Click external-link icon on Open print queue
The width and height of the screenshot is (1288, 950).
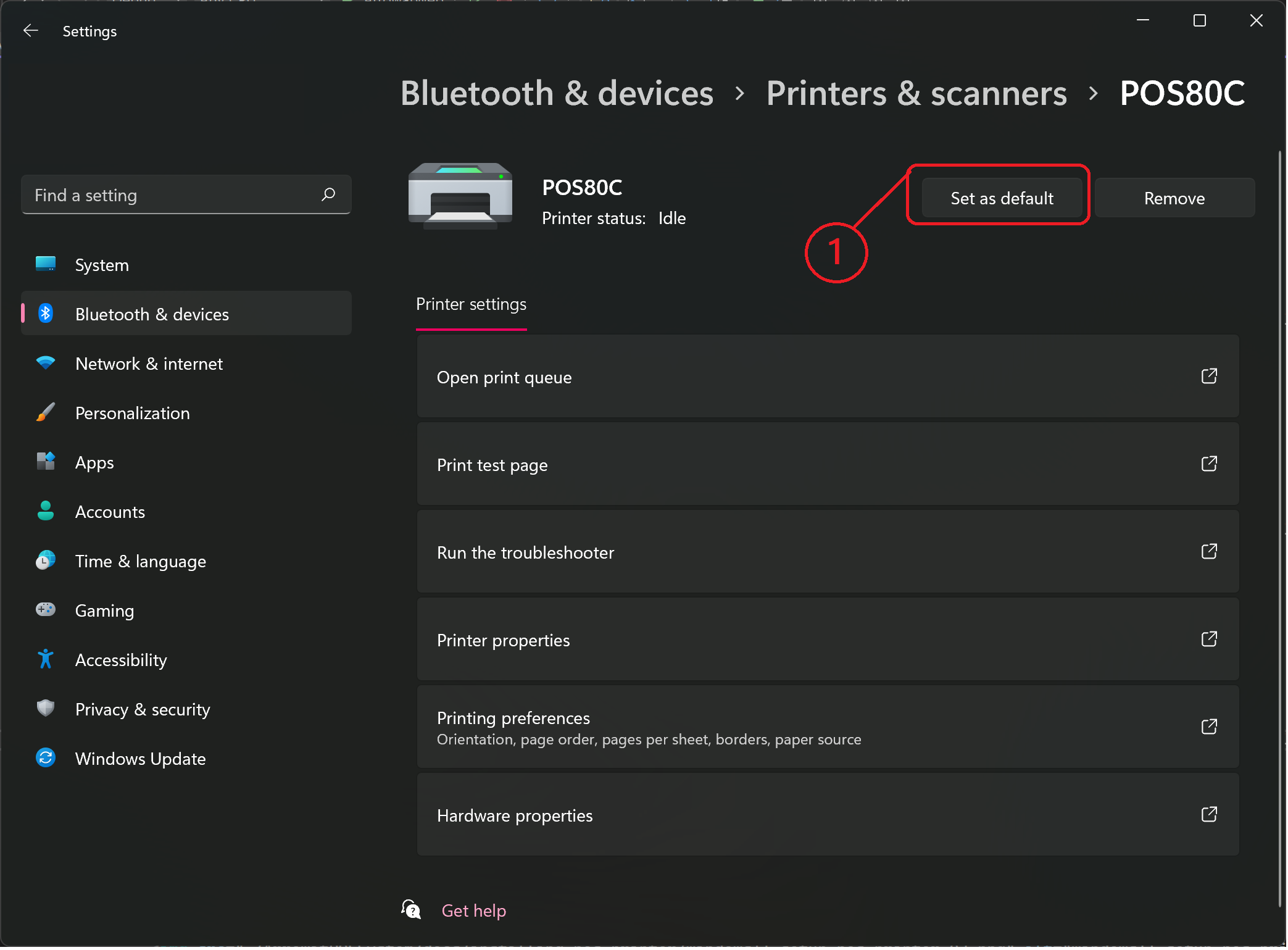(x=1211, y=377)
